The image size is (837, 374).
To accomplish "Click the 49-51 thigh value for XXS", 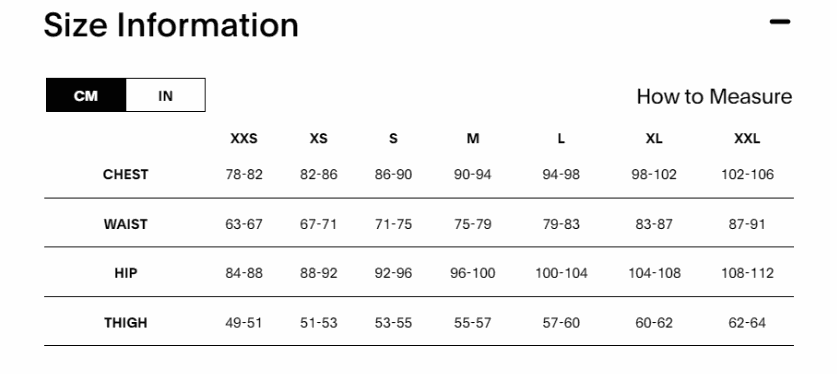I will pyautogui.click(x=244, y=323).
